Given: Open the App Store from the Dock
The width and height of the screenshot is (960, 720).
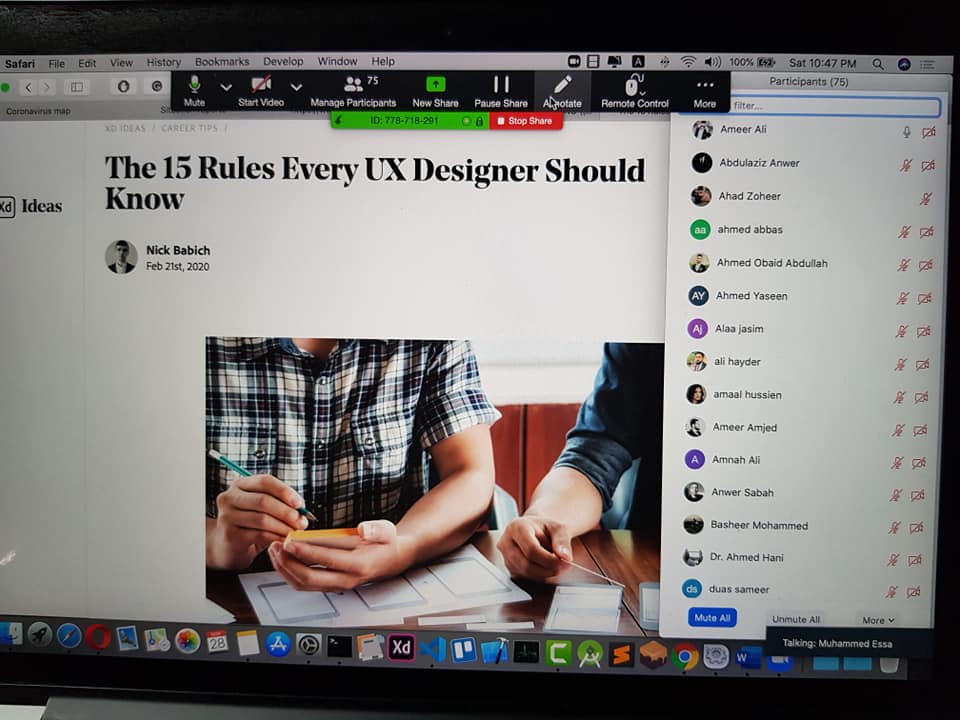Looking at the screenshot, I should [x=278, y=644].
